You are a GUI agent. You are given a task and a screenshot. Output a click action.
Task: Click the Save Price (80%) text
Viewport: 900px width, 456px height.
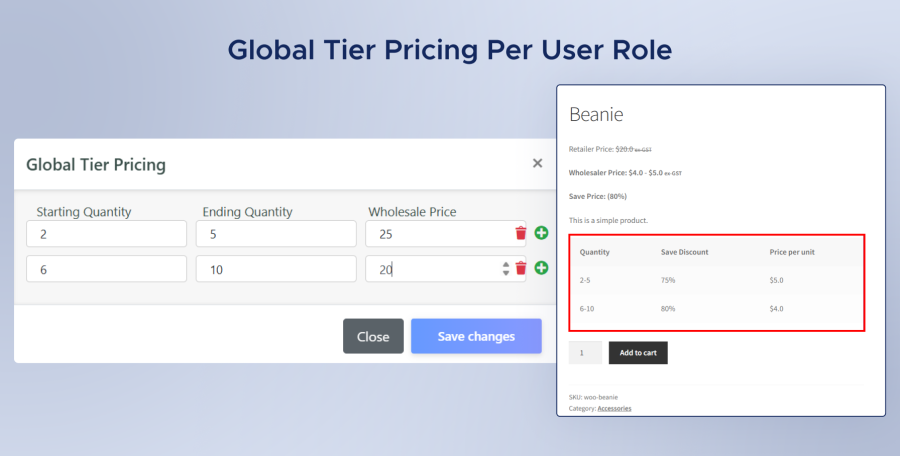point(598,196)
